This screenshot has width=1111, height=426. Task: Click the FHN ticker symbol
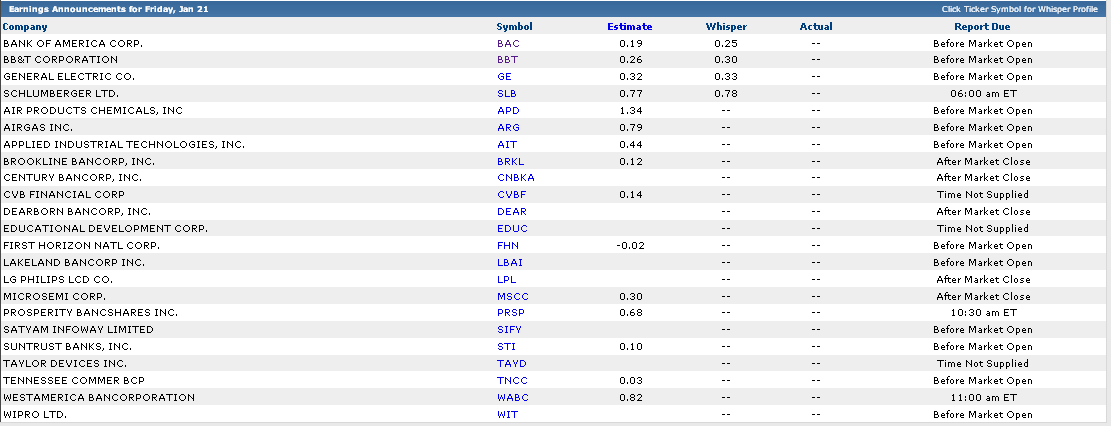point(508,246)
